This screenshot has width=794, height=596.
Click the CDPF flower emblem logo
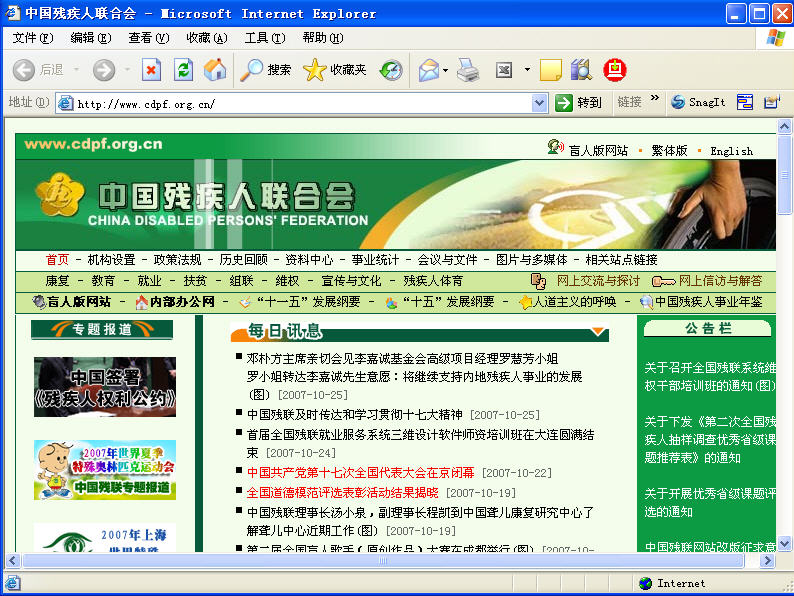60,195
